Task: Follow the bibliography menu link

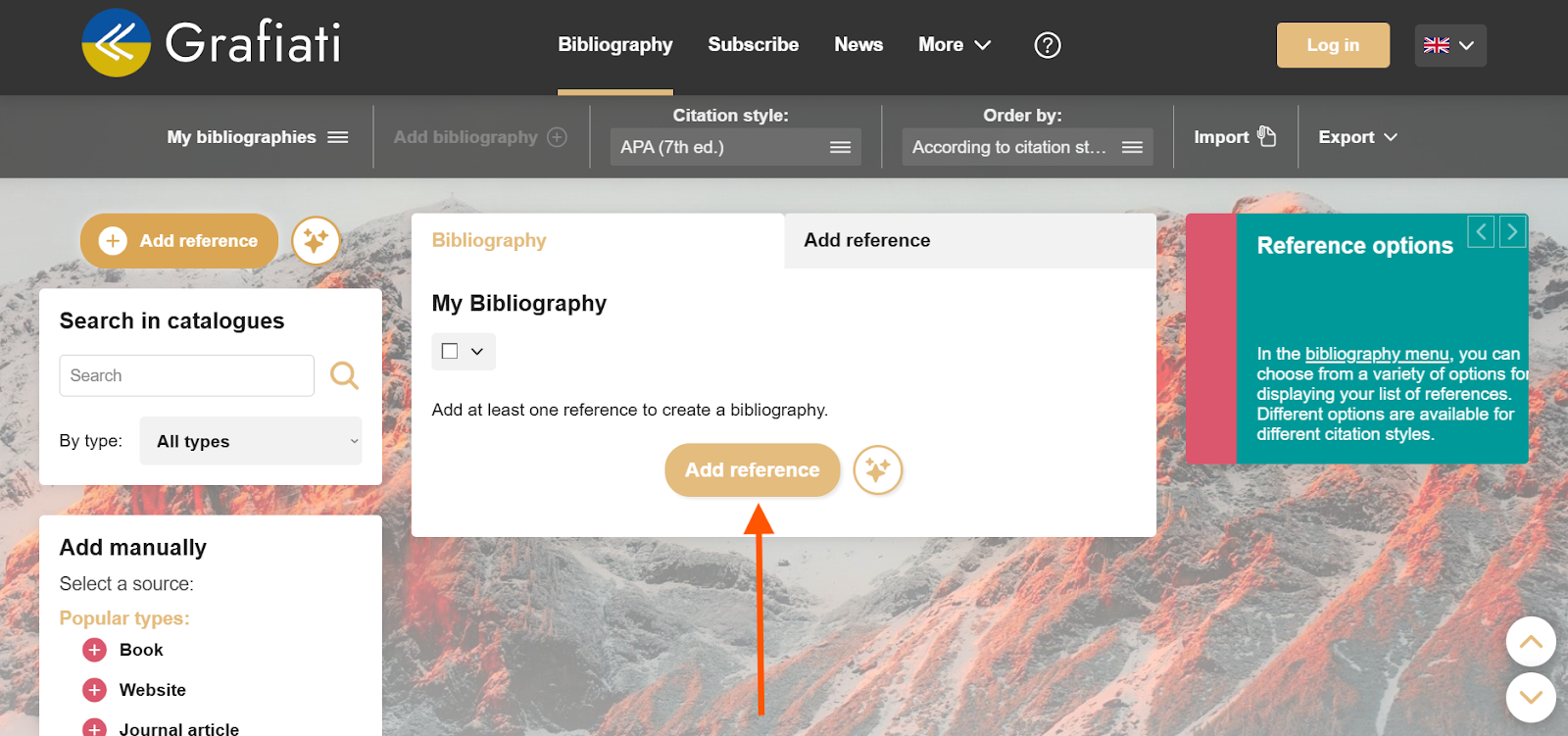Action: (1376, 354)
